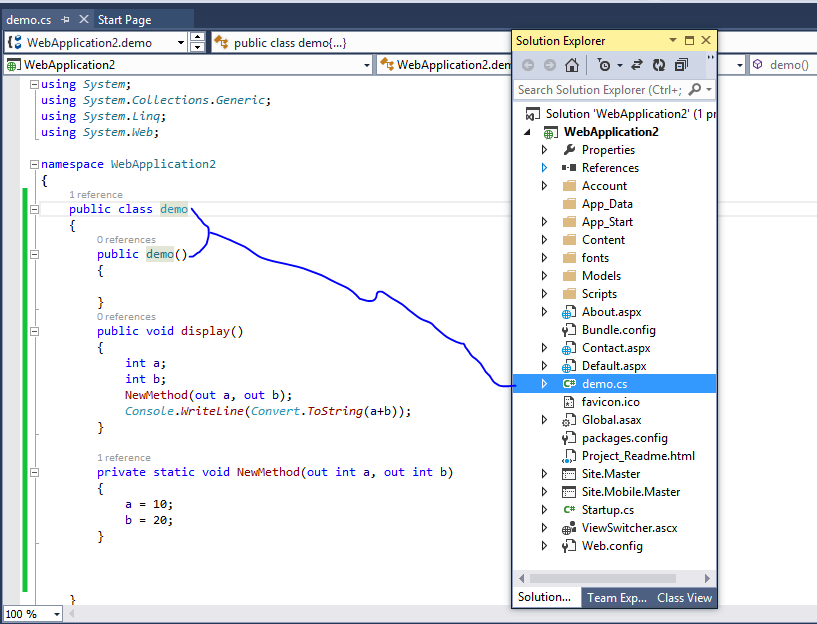This screenshot has height=624, width=817.
Task: Click the Properties wrench icon
Action: point(569,150)
